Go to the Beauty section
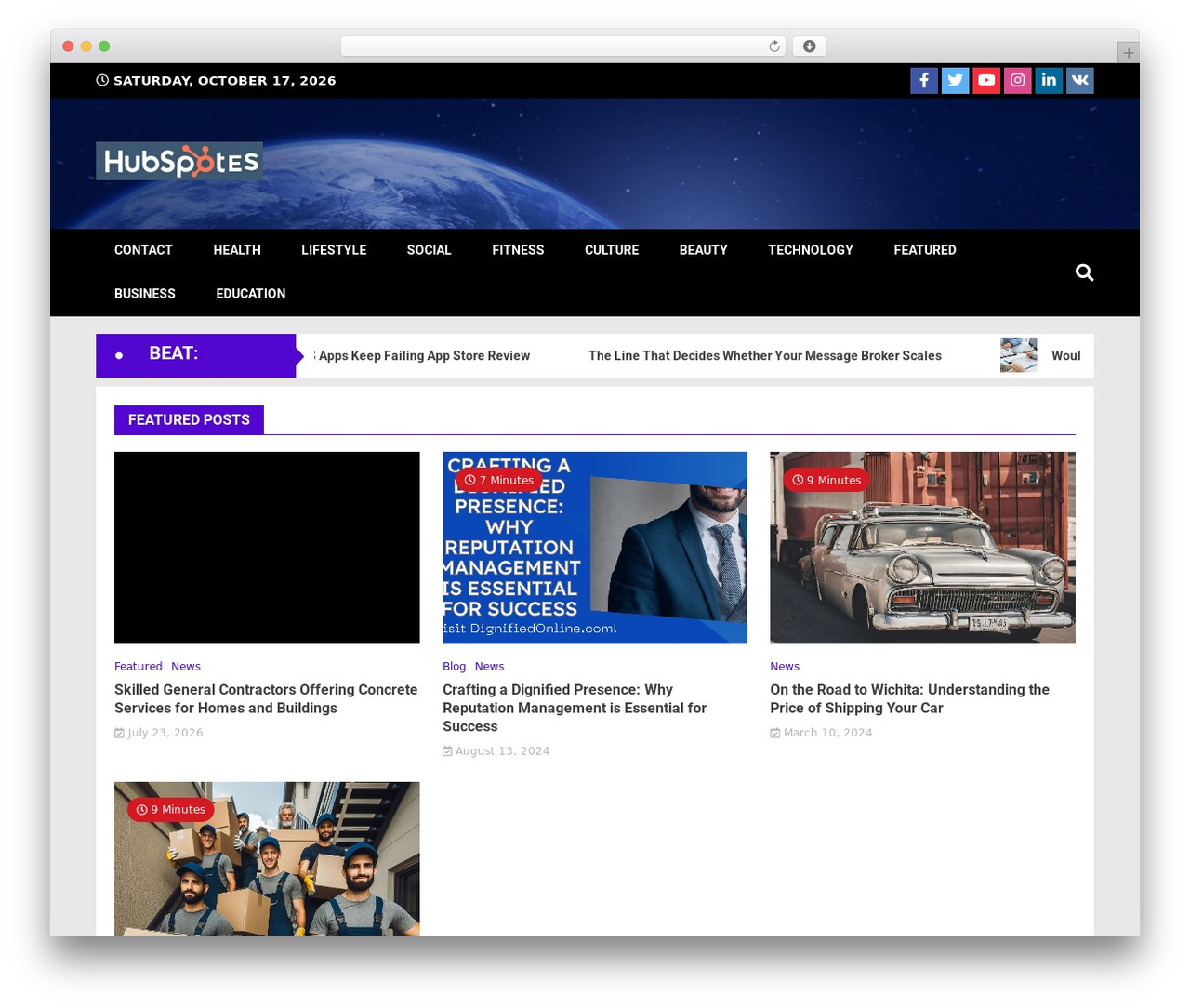 [x=704, y=250]
